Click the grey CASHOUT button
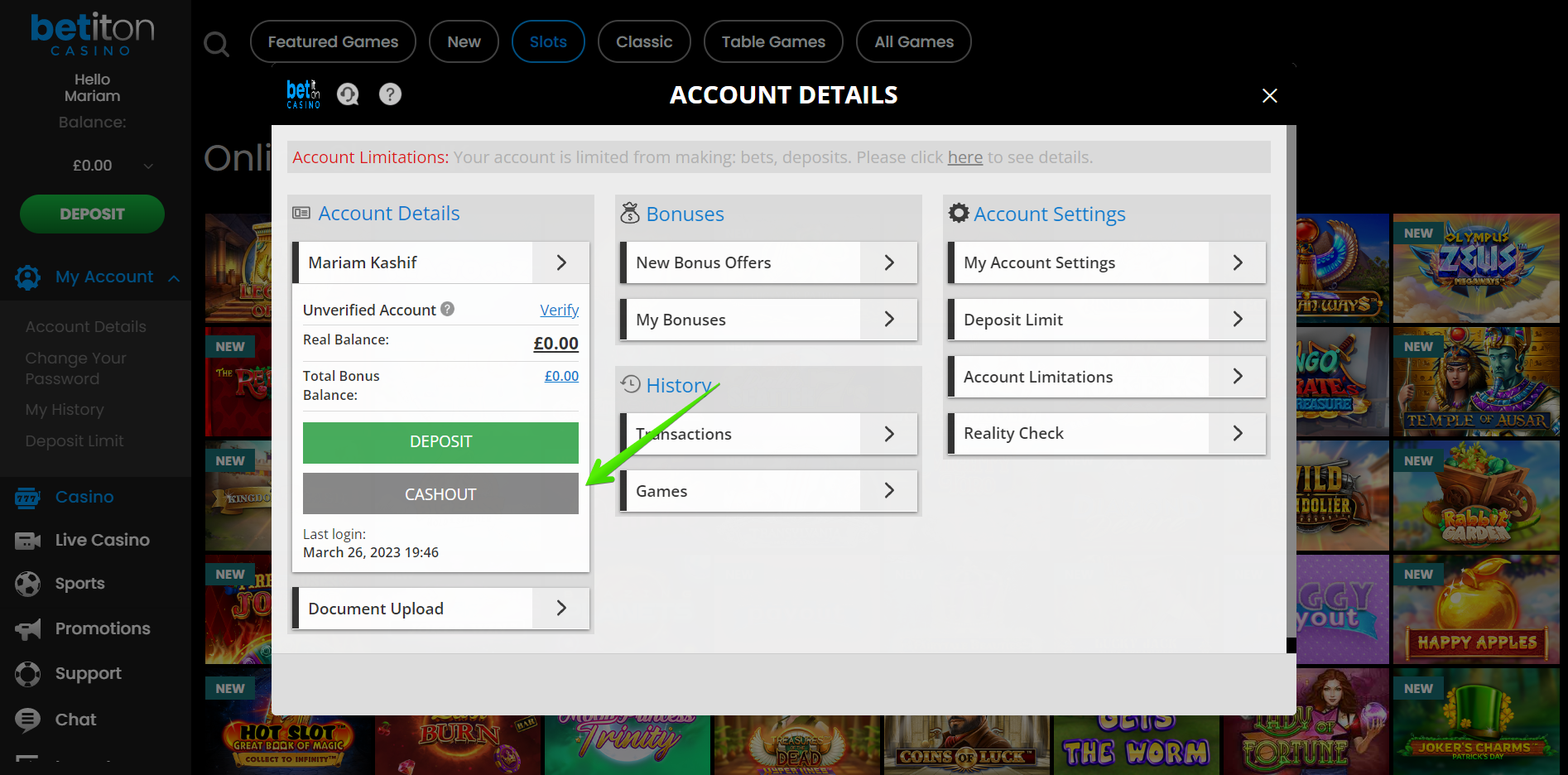Screen dimensions: 1568x775 click(440, 494)
